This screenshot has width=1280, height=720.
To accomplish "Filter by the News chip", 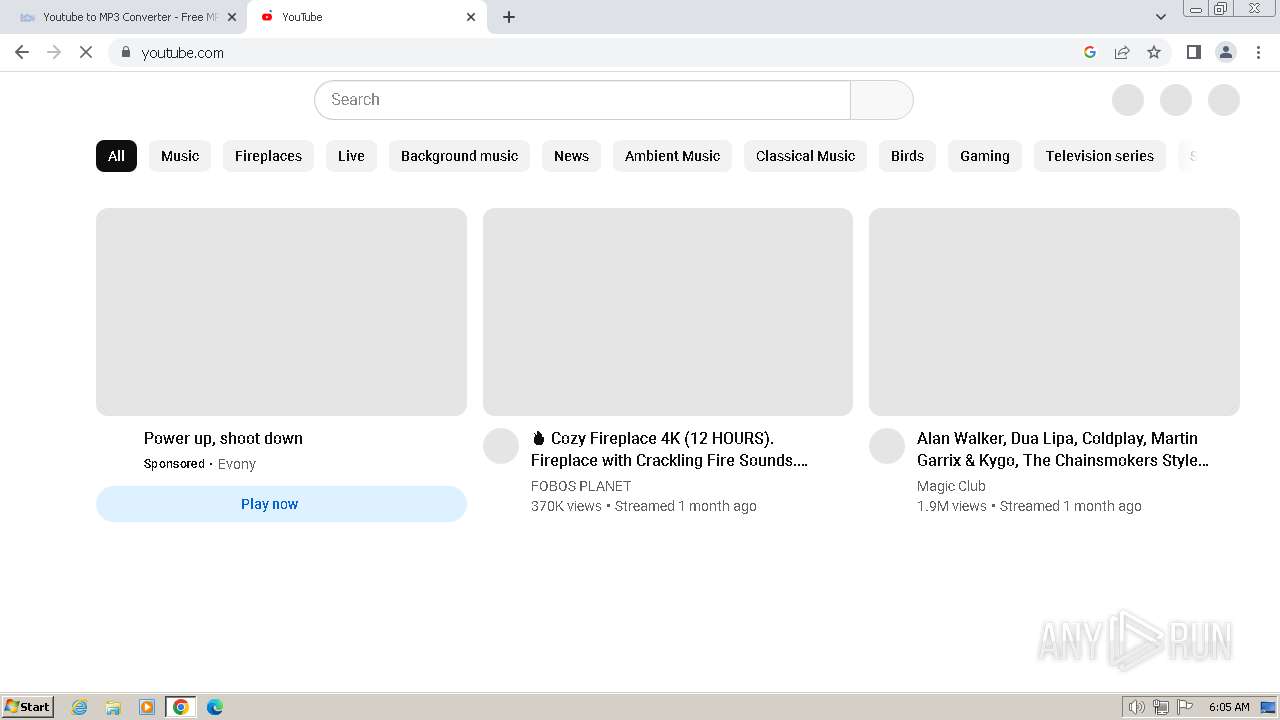I will pyautogui.click(x=571, y=156).
